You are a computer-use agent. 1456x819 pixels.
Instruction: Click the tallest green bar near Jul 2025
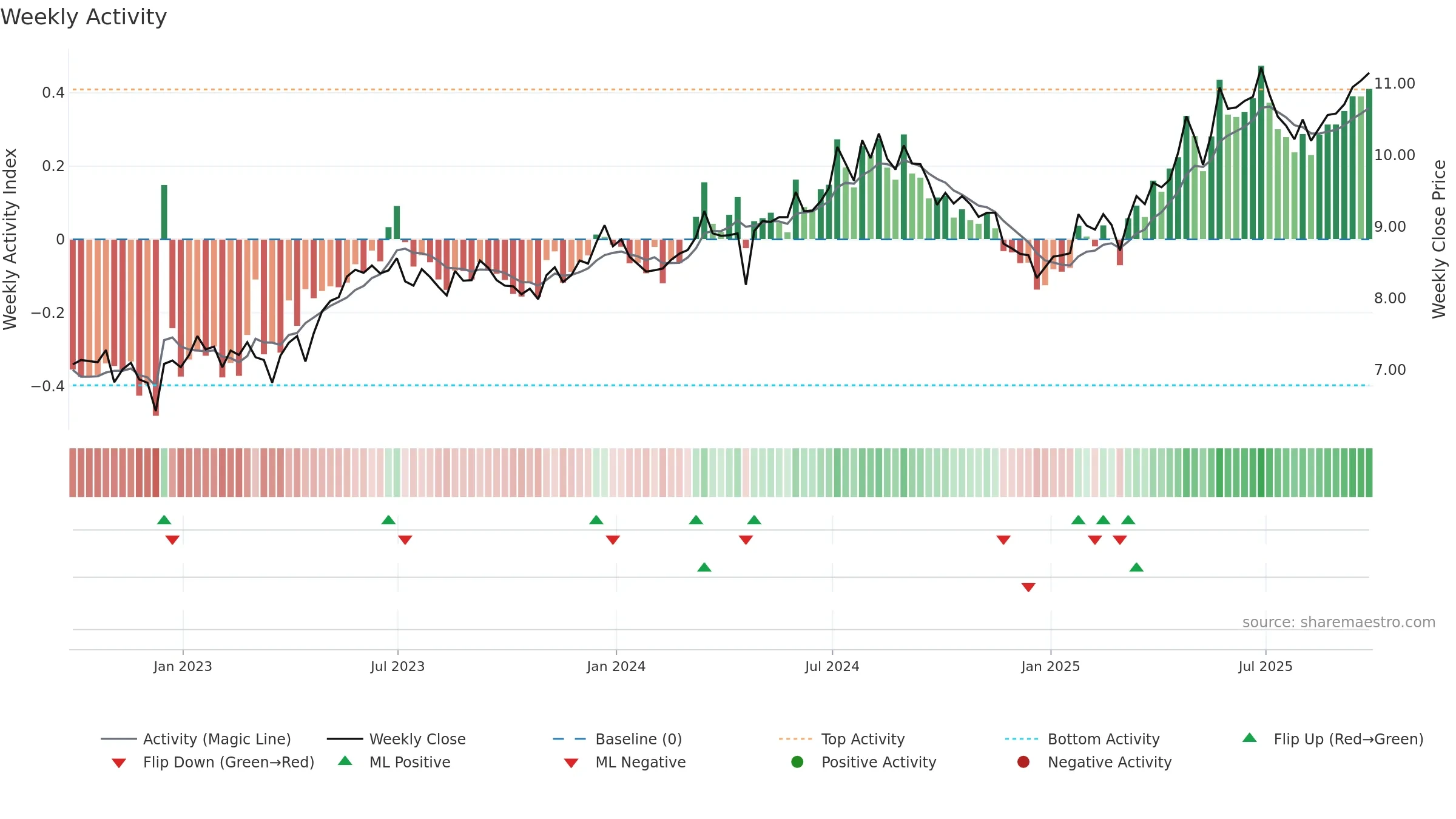1261,152
